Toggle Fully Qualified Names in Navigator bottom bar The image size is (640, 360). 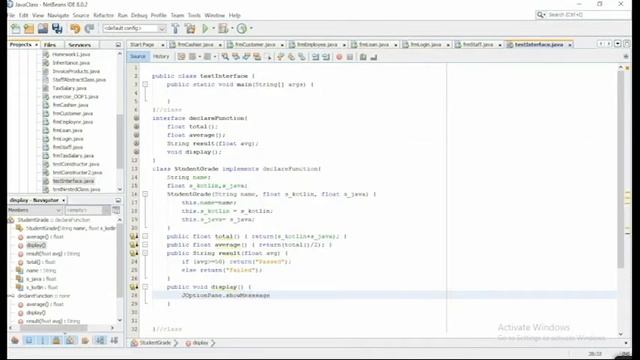coord(85,340)
